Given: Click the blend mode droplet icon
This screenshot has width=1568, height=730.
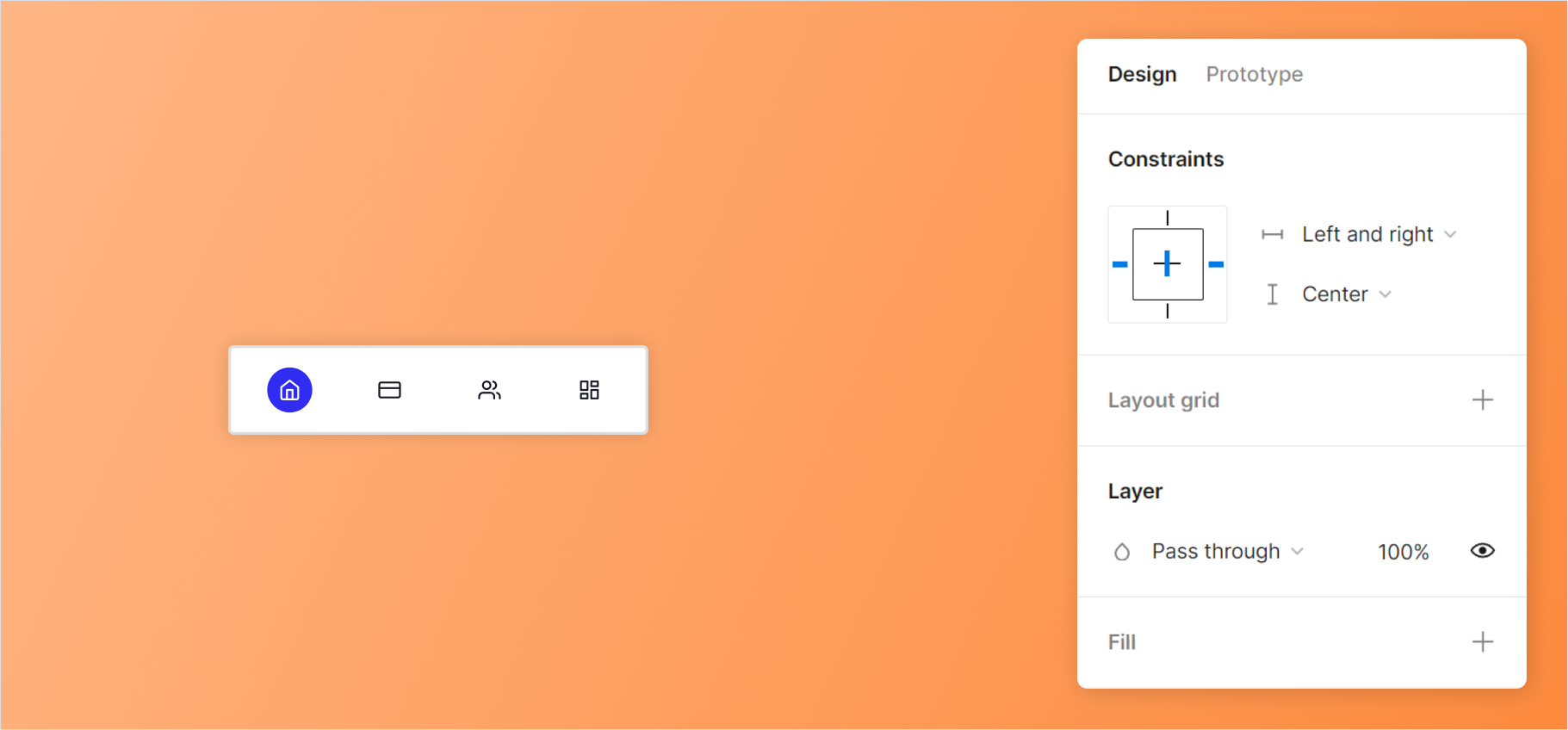Looking at the screenshot, I should click(1122, 552).
